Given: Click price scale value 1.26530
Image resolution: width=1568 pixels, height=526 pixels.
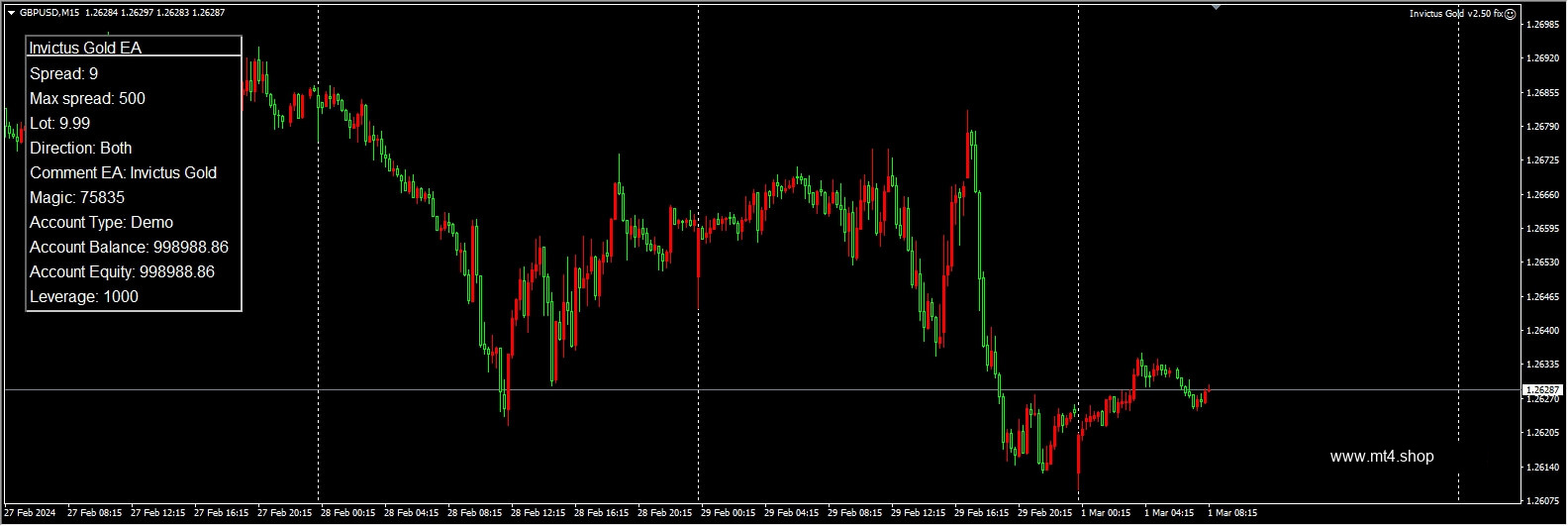Looking at the screenshot, I should coord(1544,262).
